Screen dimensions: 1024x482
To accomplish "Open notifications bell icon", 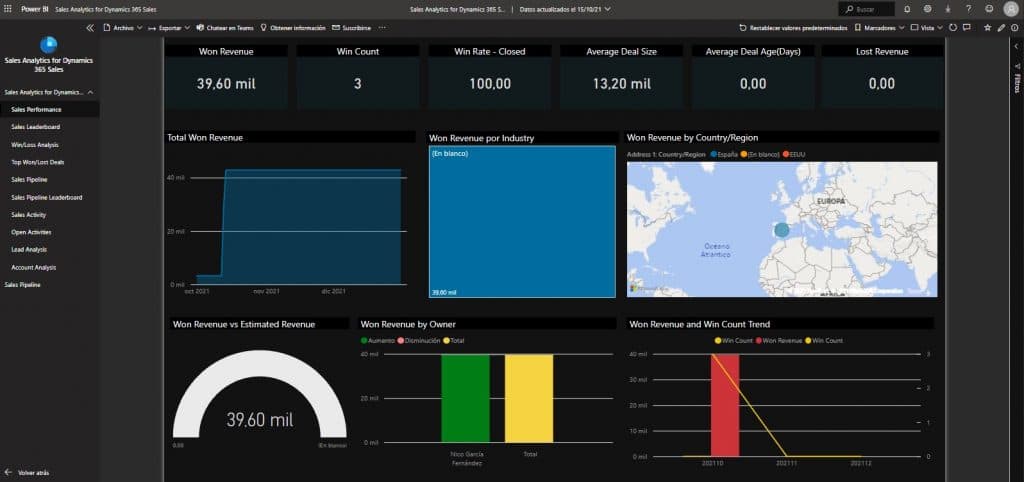I will [x=907, y=9].
